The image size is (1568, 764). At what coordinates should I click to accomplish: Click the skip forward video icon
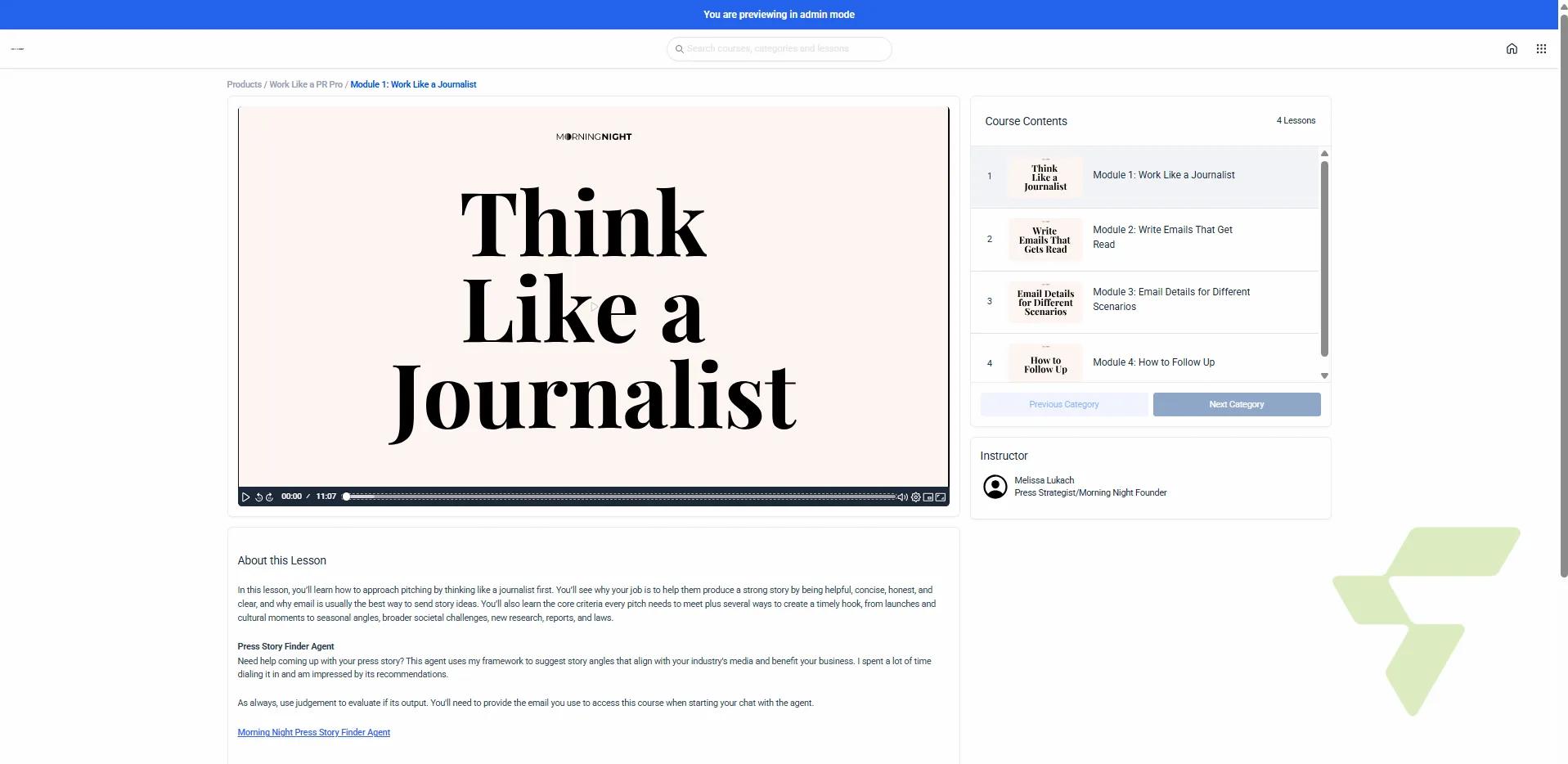(270, 497)
